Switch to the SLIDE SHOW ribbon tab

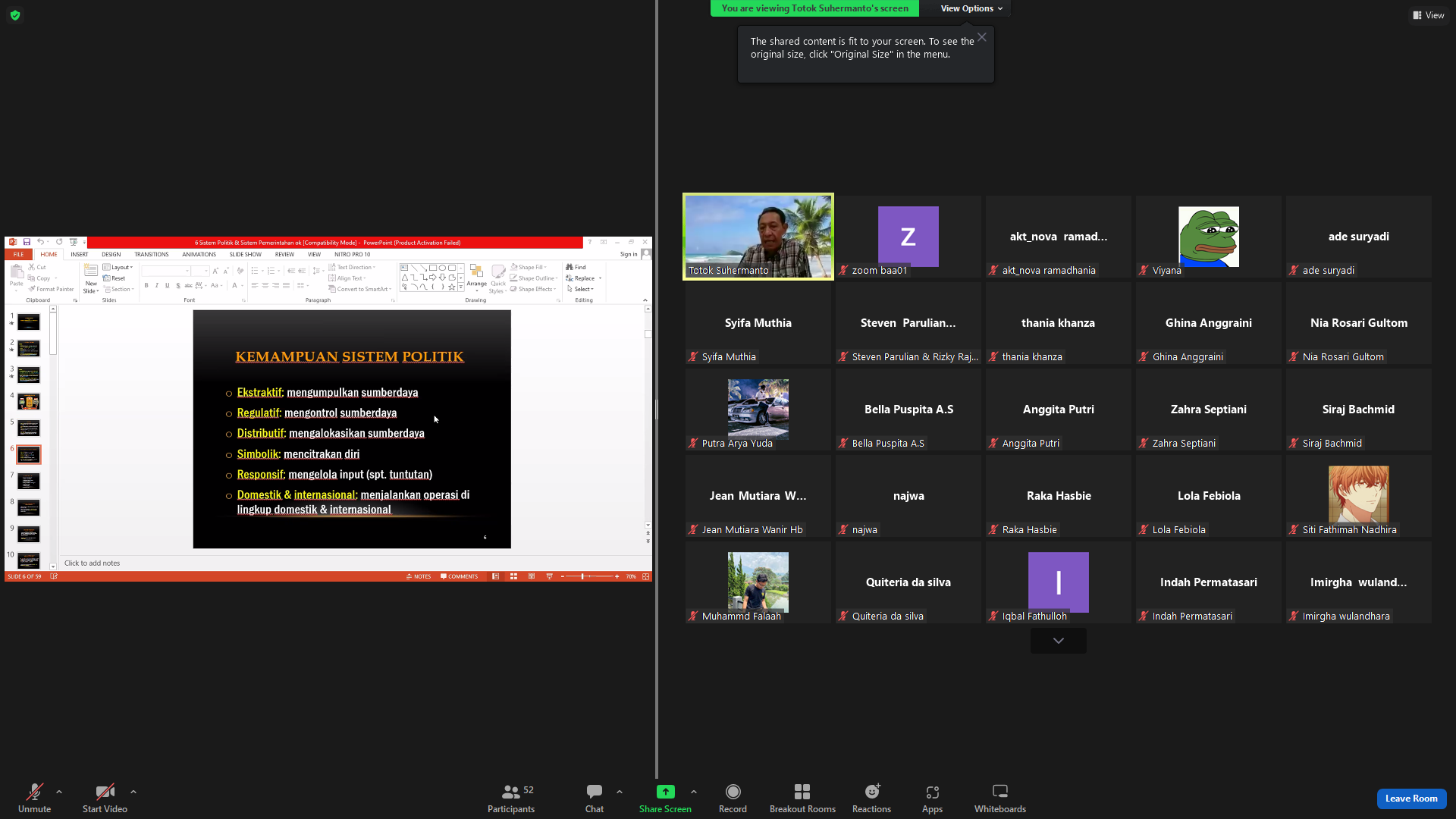pyautogui.click(x=246, y=255)
